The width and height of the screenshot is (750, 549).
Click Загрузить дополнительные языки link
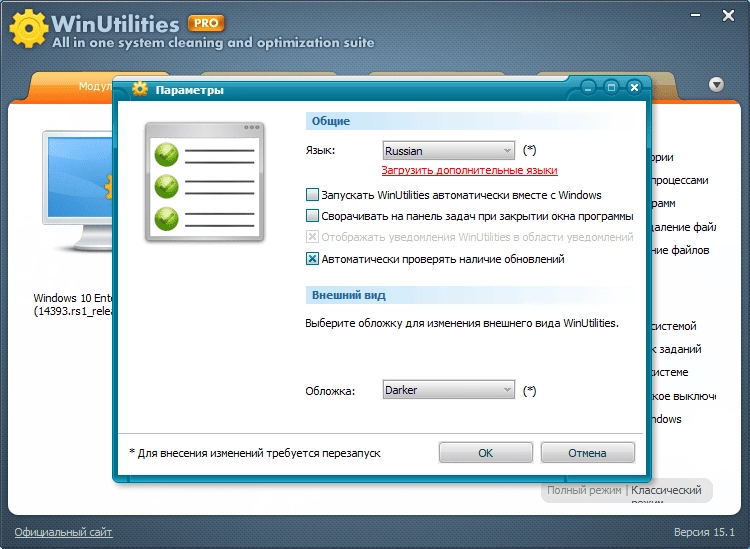pos(469,170)
